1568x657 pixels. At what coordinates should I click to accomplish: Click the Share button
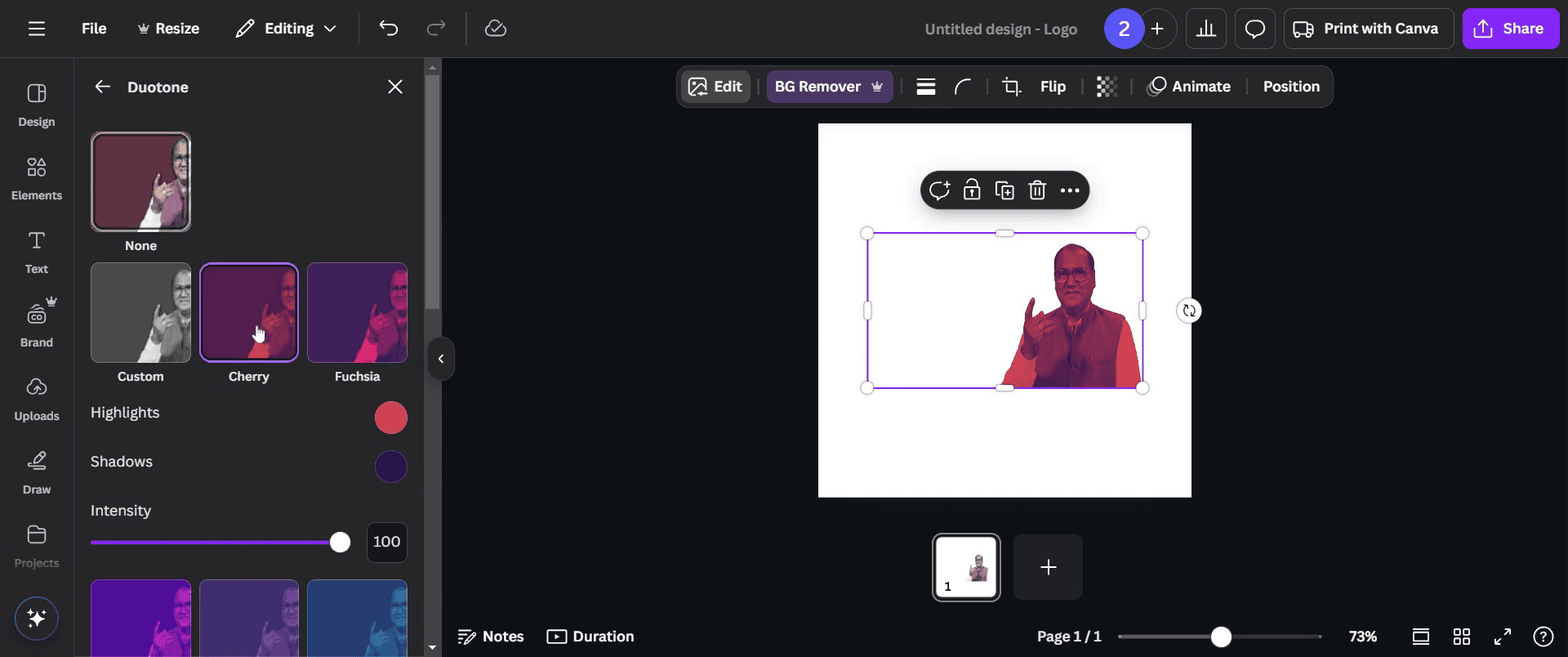[1510, 29]
